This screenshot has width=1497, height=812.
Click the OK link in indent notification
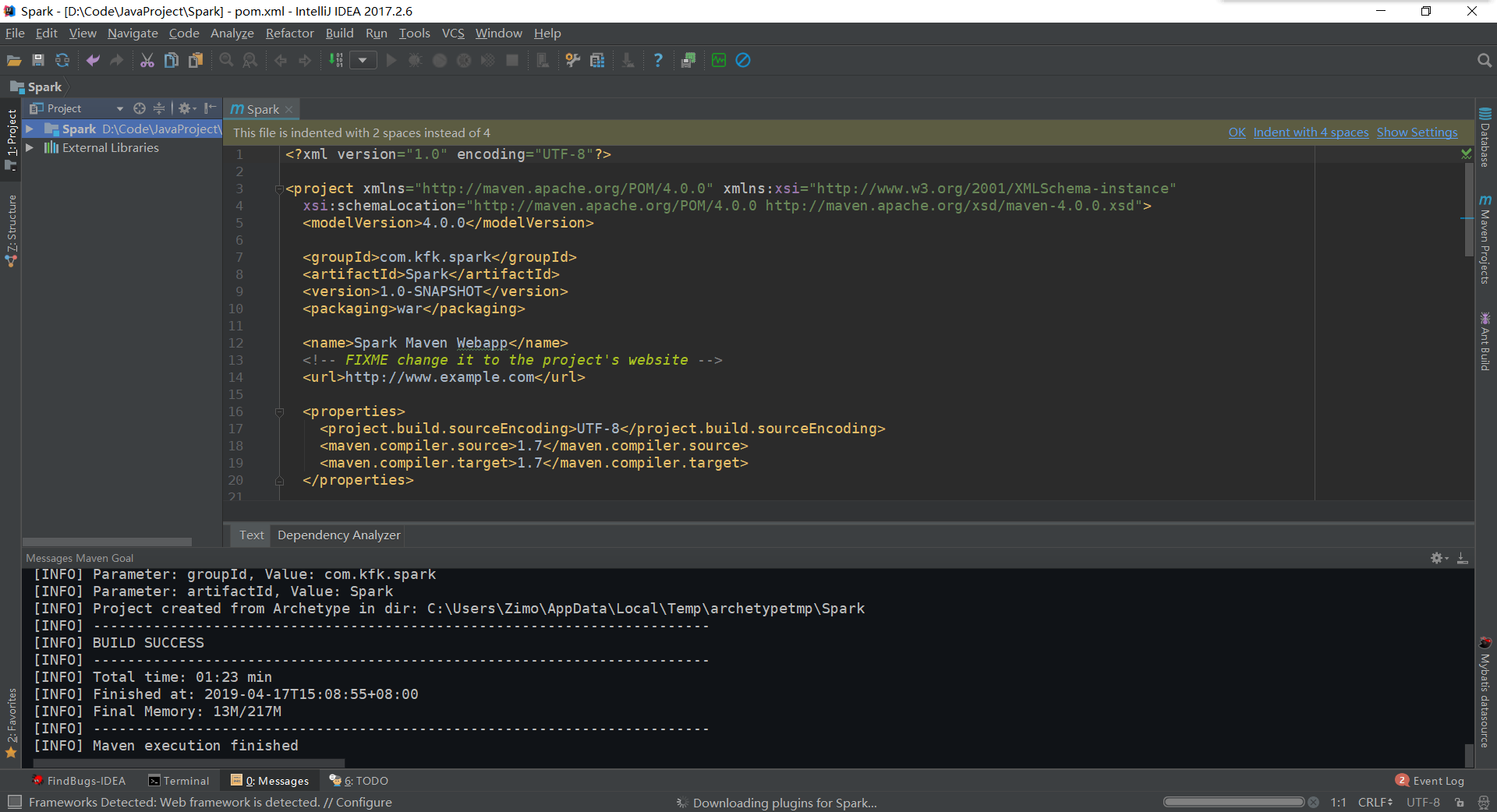click(1237, 132)
